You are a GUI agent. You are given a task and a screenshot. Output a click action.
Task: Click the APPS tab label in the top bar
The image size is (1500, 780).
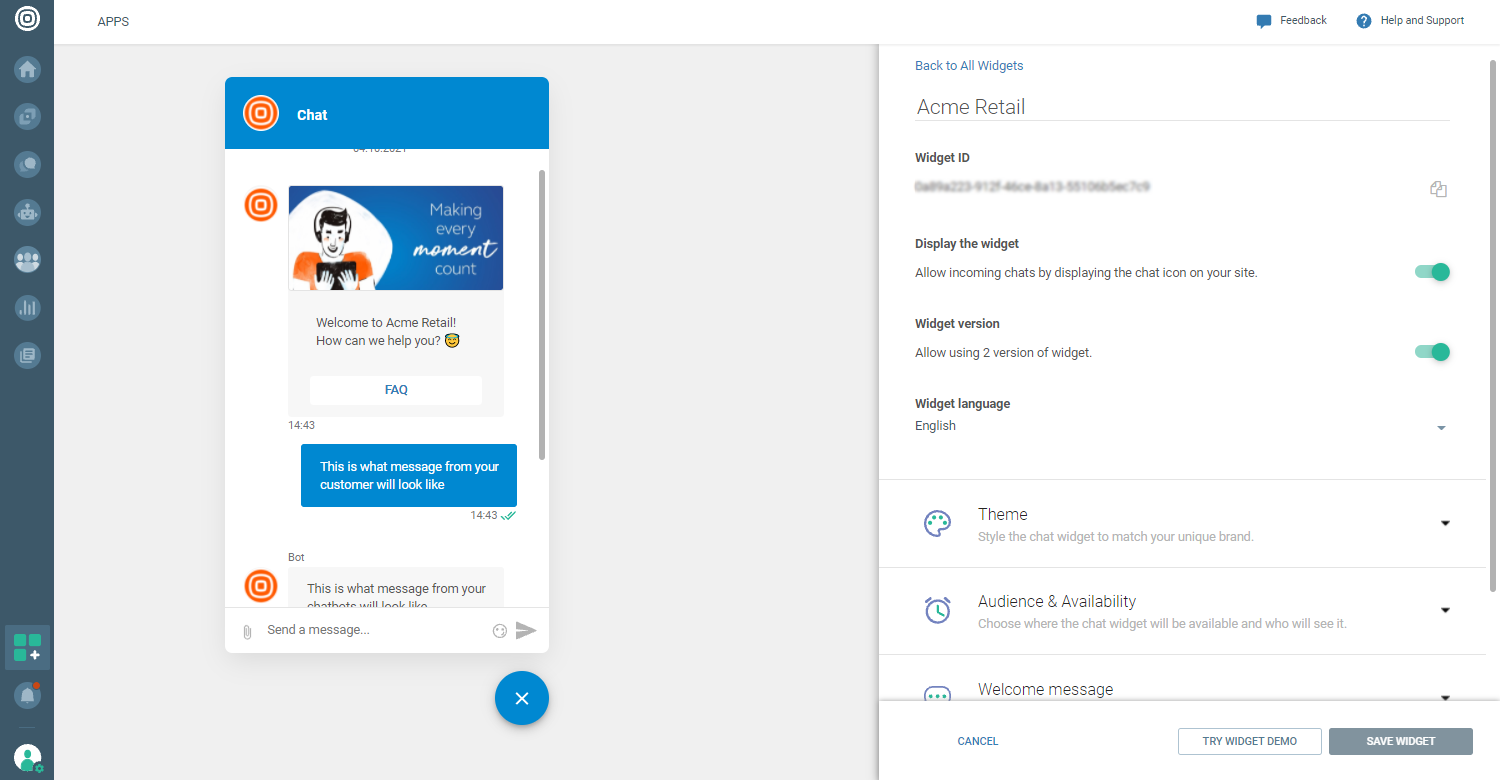click(113, 22)
